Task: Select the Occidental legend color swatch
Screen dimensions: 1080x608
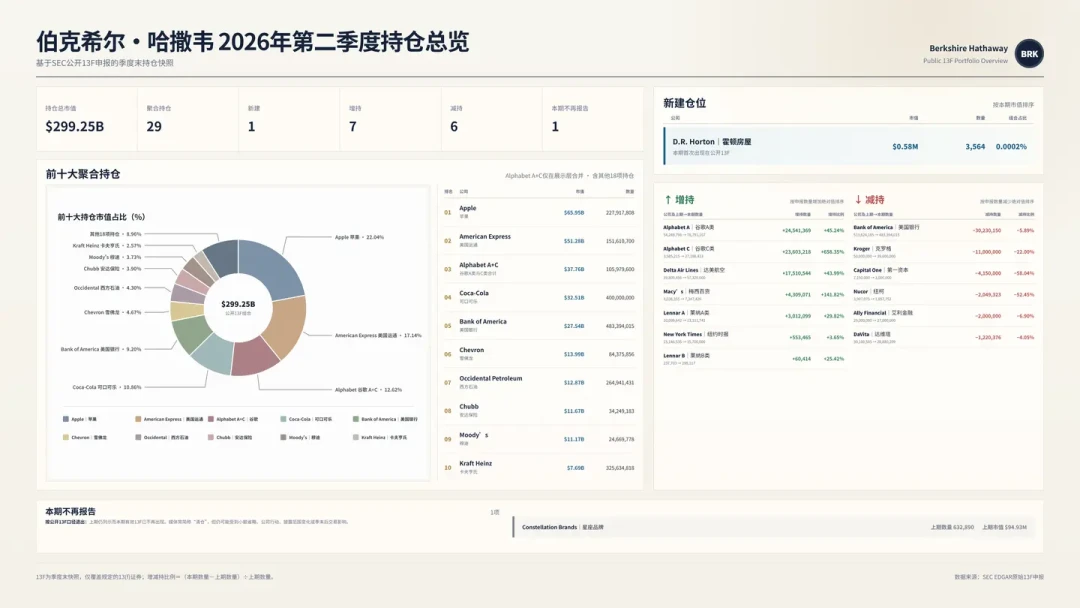Action: coord(138,437)
